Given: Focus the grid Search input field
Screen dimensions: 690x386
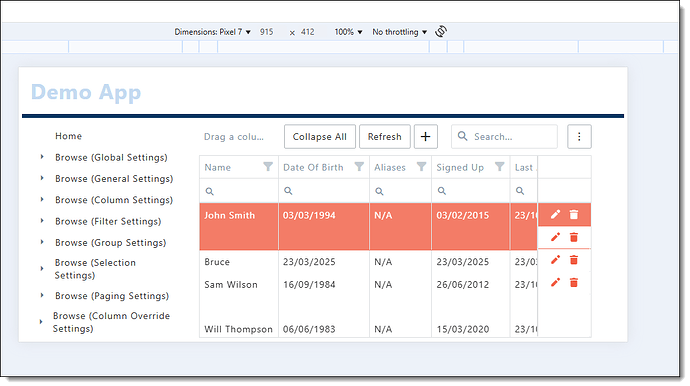Looking at the screenshot, I should 504,136.
